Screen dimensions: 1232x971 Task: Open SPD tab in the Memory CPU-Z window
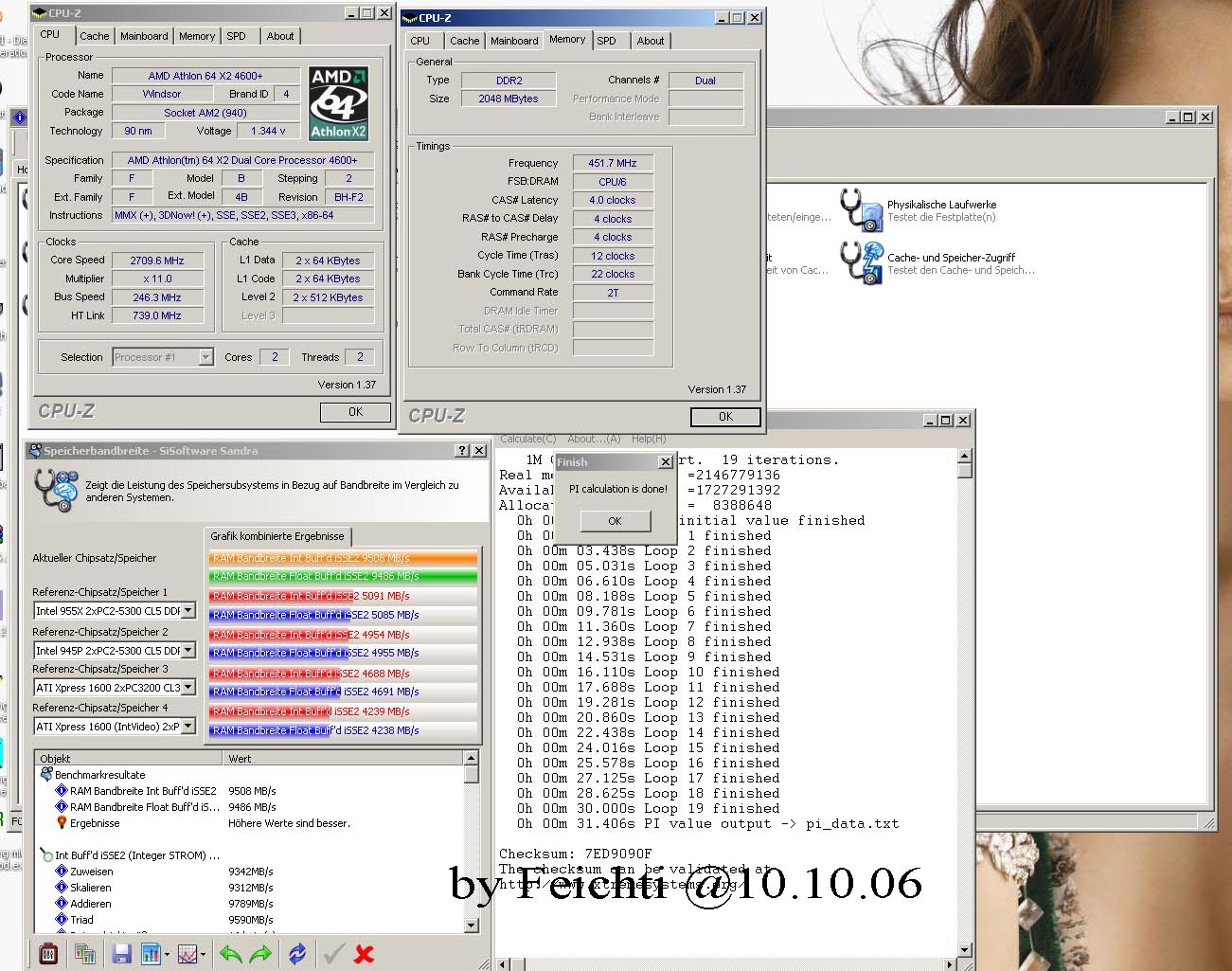(606, 41)
